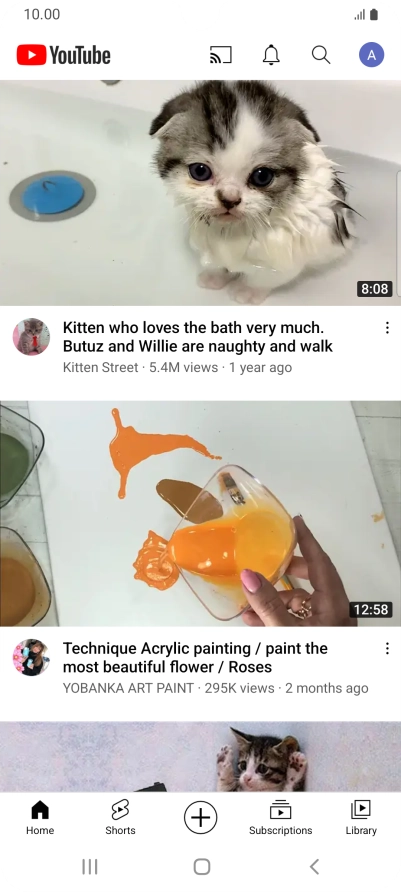The image size is (401, 892).
Task: Open the account avatar labeled A
Action: (371, 55)
